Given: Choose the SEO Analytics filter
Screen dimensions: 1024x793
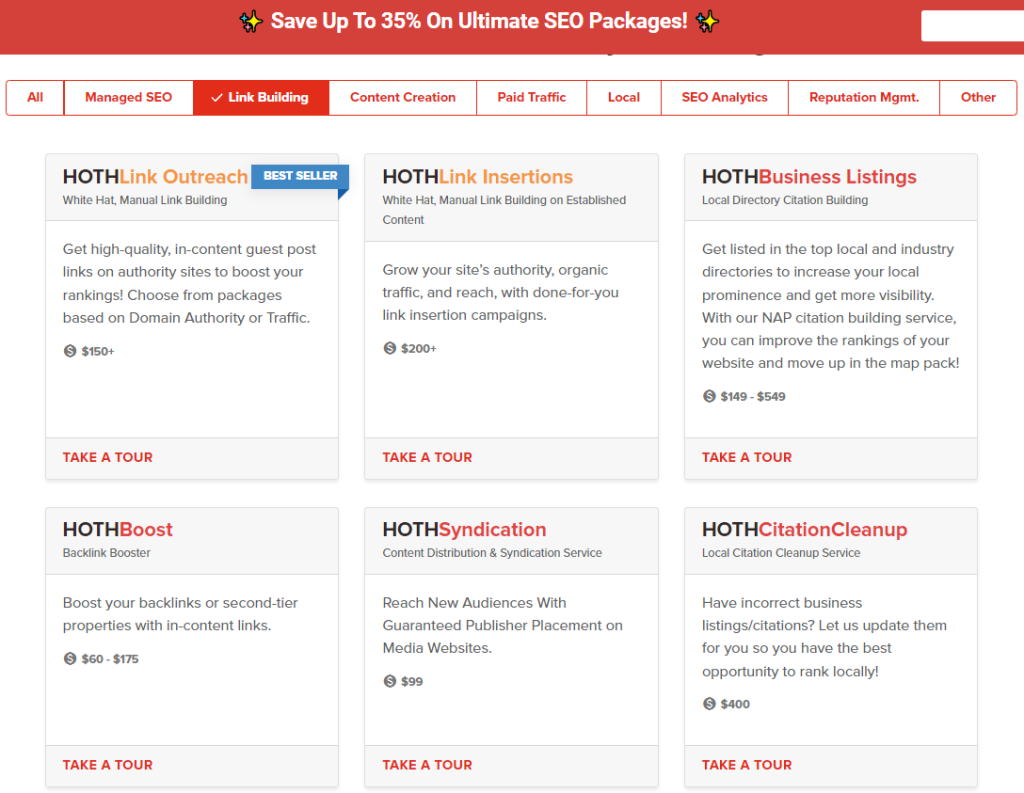Looking at the screenshot, I should coord(724,98).
